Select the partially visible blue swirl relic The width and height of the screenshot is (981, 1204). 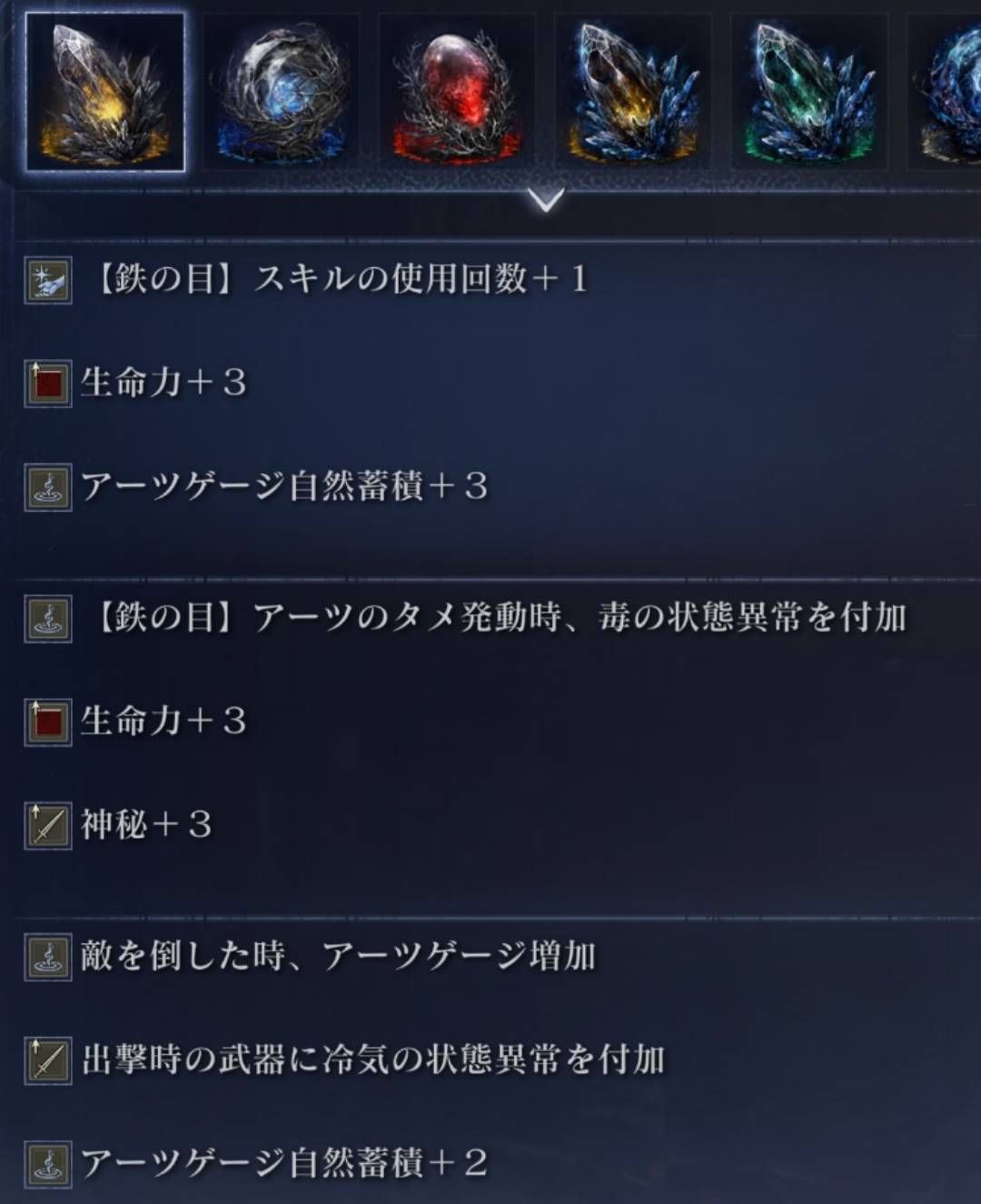pyautogui.click(x=945, y=93)
